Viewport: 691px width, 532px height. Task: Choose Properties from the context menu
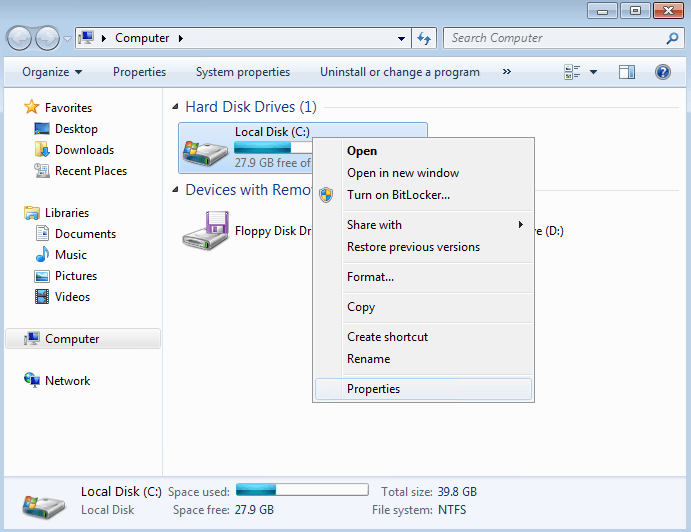373,389
